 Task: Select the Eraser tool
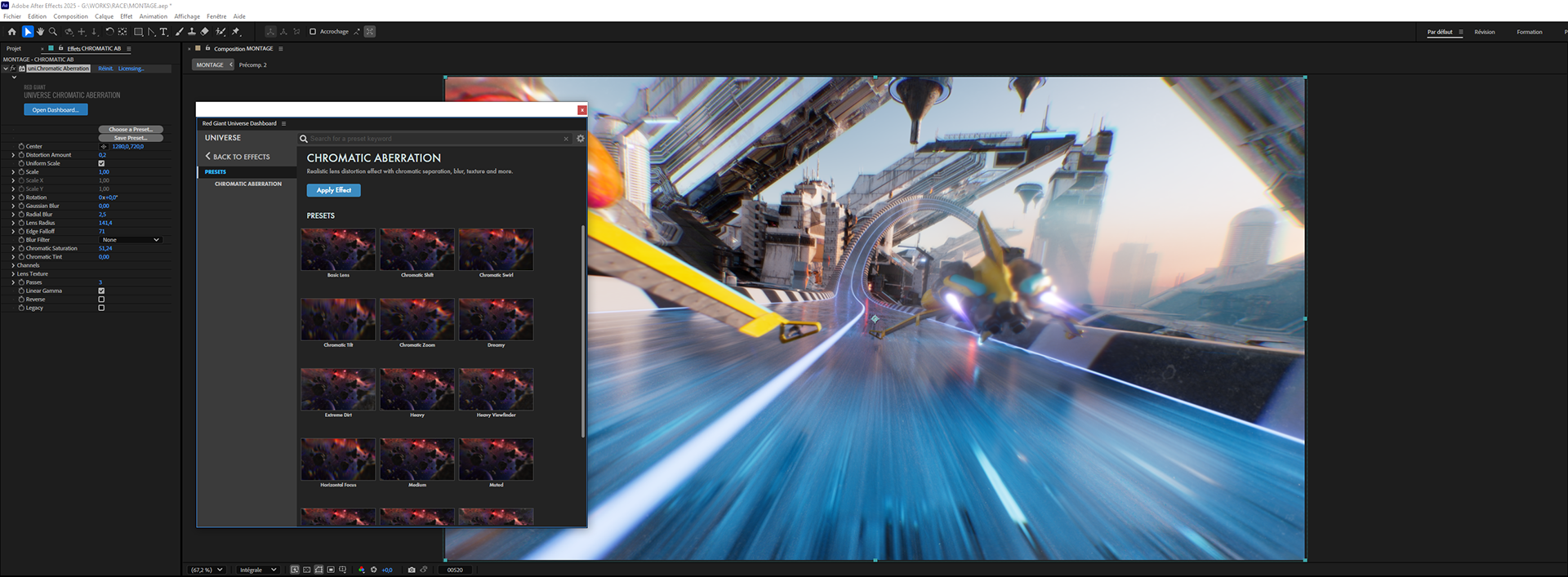205,32
